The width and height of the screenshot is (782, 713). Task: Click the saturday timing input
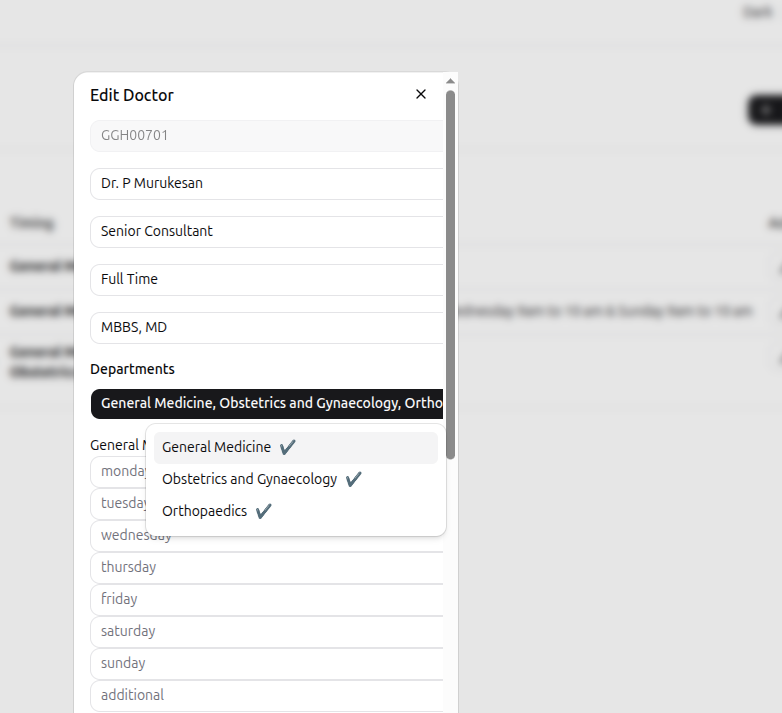[x=267, y=631]
